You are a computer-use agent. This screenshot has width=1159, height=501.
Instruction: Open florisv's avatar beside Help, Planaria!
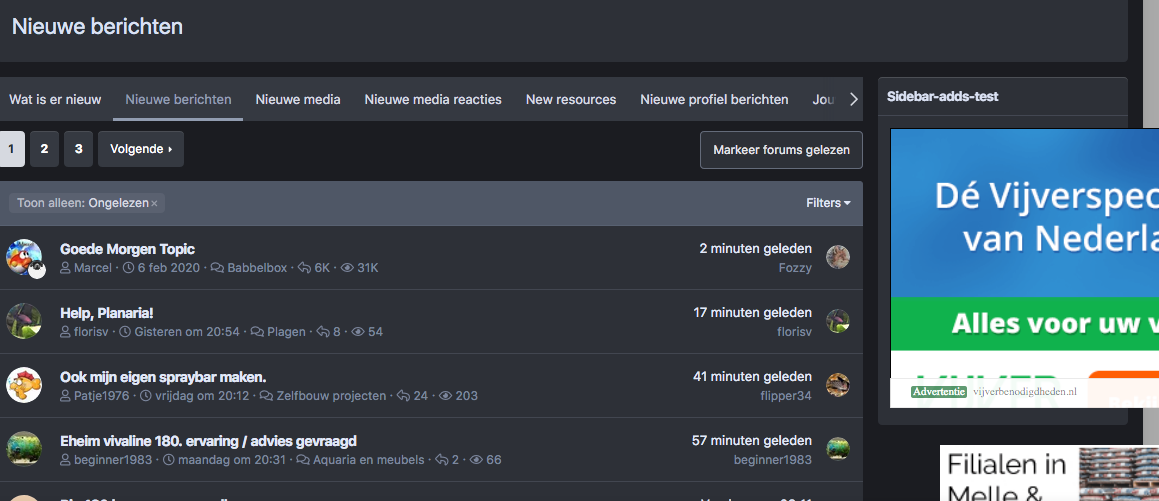pyautogui.click(x=24, y=321)
